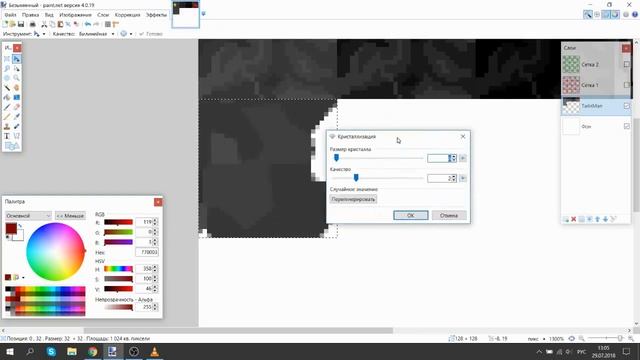Select the Paintbrush tool

(x=7, y=107)
